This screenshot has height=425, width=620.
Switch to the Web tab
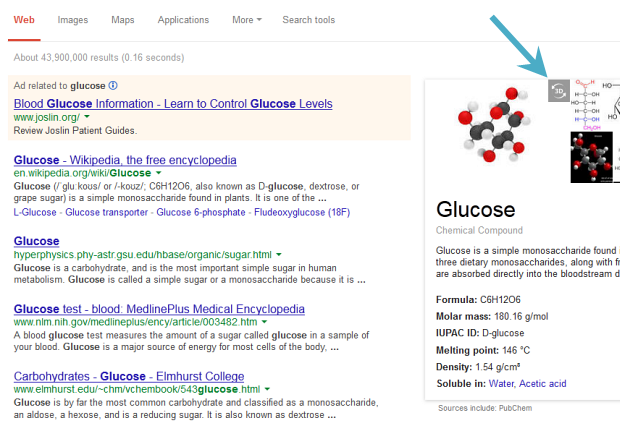tap(24, 20)
